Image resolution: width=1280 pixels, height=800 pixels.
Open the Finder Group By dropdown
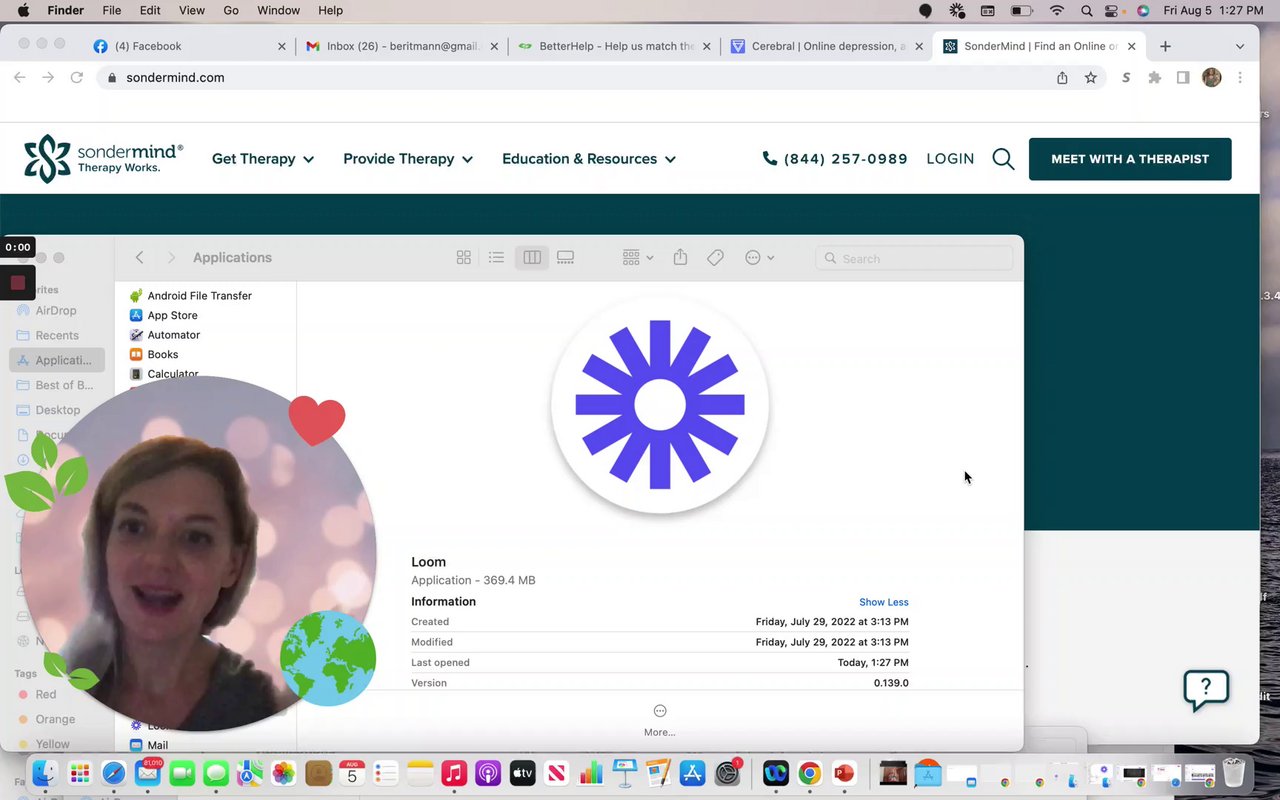638,258
